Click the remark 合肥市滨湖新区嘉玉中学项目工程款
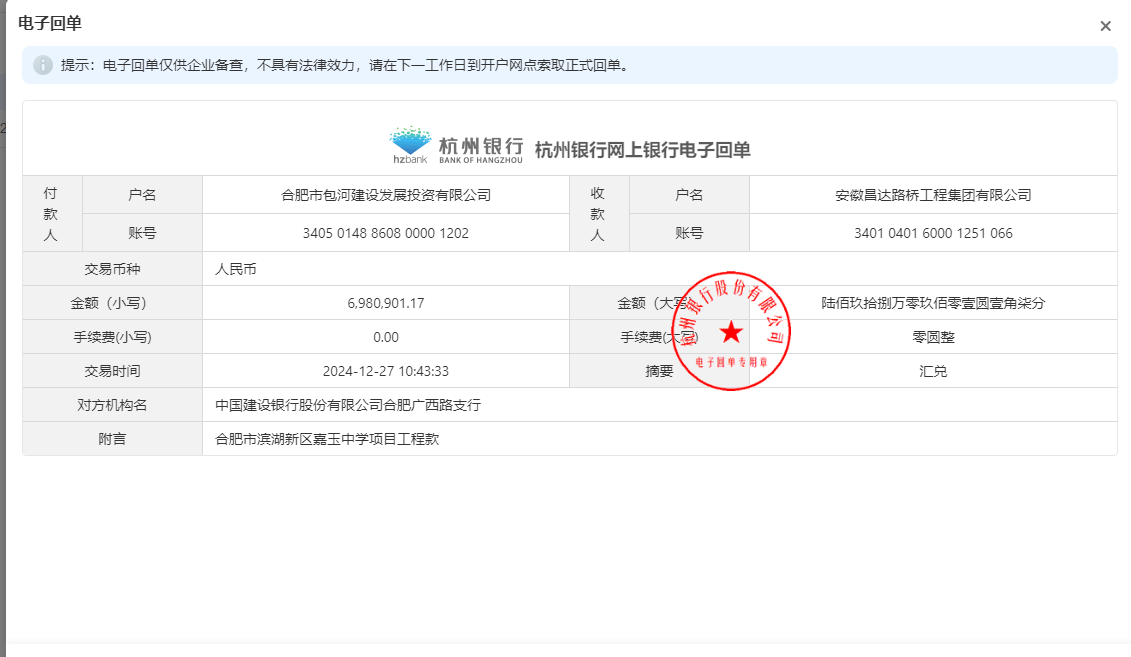The height and width of the screenshot is (657, 1131). click(x=327, y=439)
